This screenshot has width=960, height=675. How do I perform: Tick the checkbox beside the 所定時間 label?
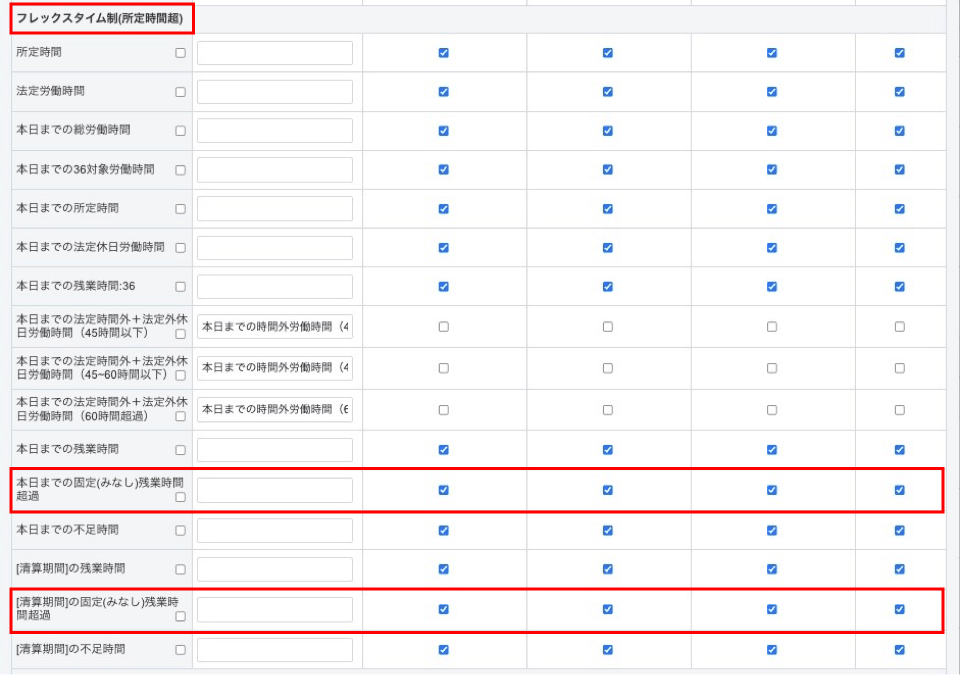pyautogui.click(x=180, y=53)
